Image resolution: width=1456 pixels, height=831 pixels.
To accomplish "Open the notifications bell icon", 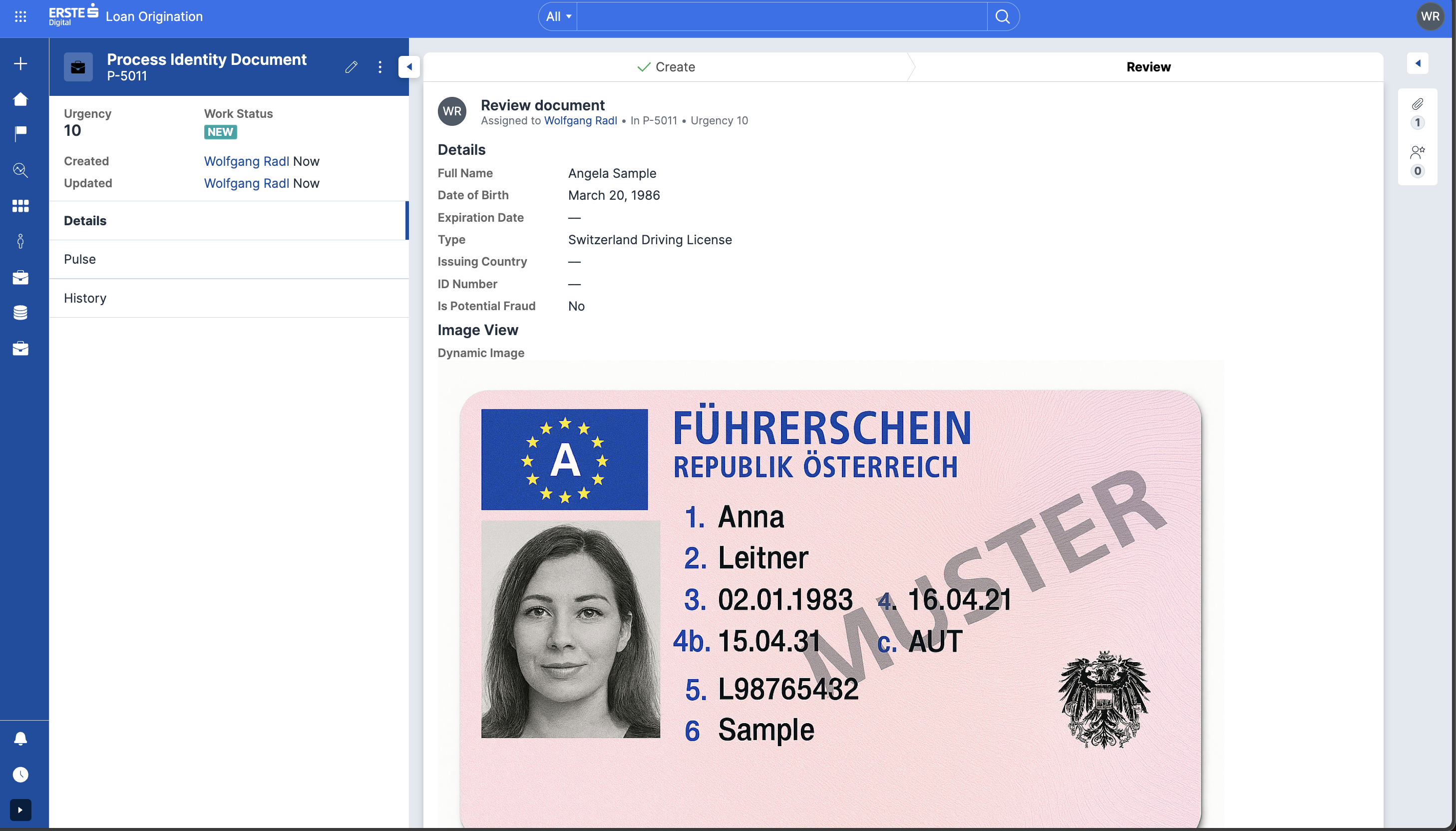I will click(20, 739).
